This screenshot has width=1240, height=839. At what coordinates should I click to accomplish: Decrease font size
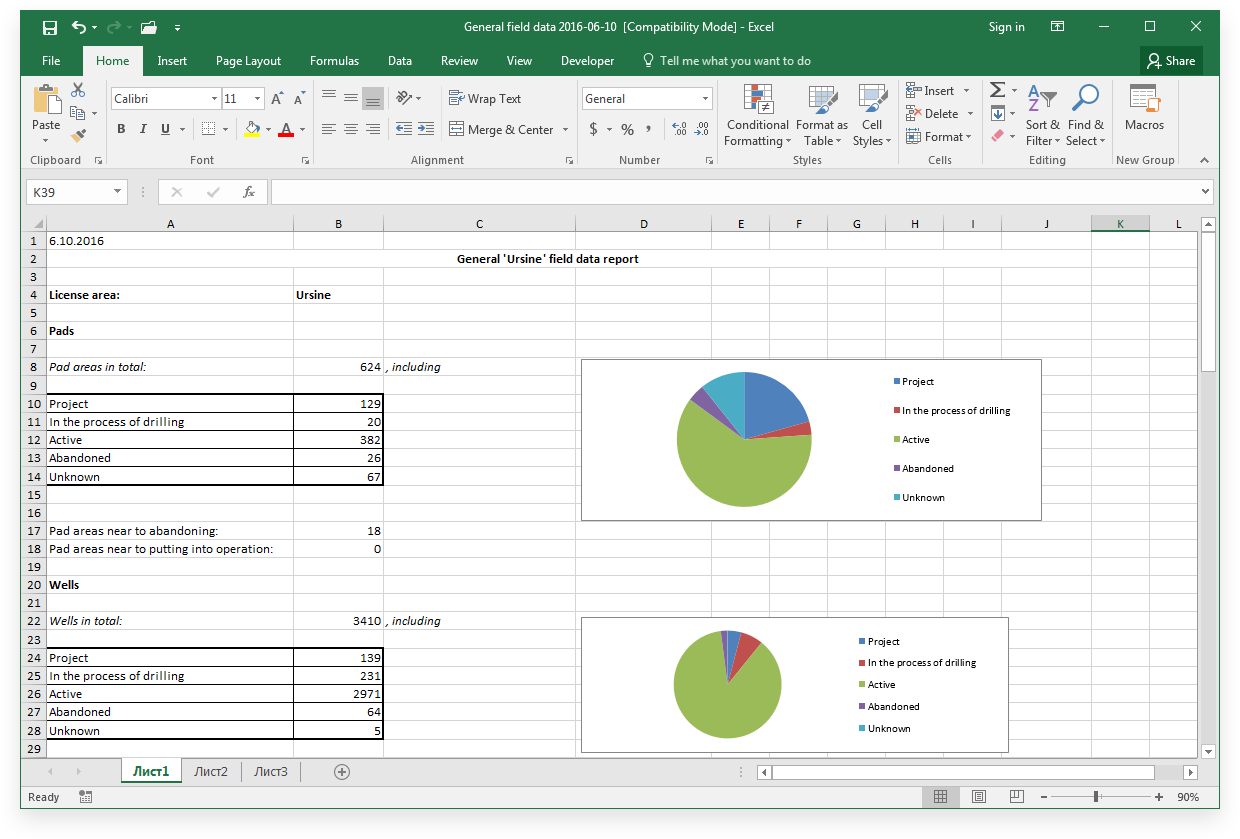click(x=299, y=98)
